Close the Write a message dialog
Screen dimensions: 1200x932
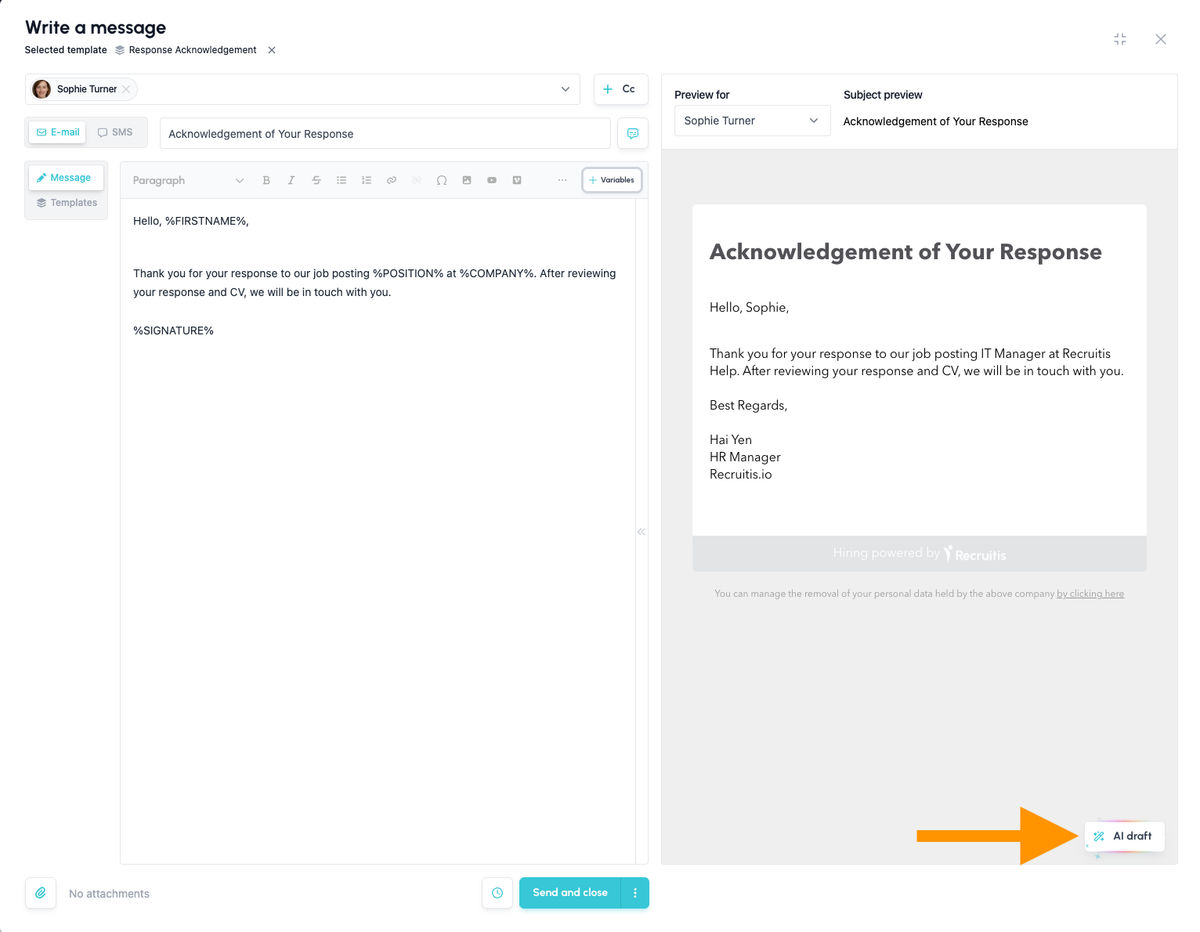coord(1160,39)
